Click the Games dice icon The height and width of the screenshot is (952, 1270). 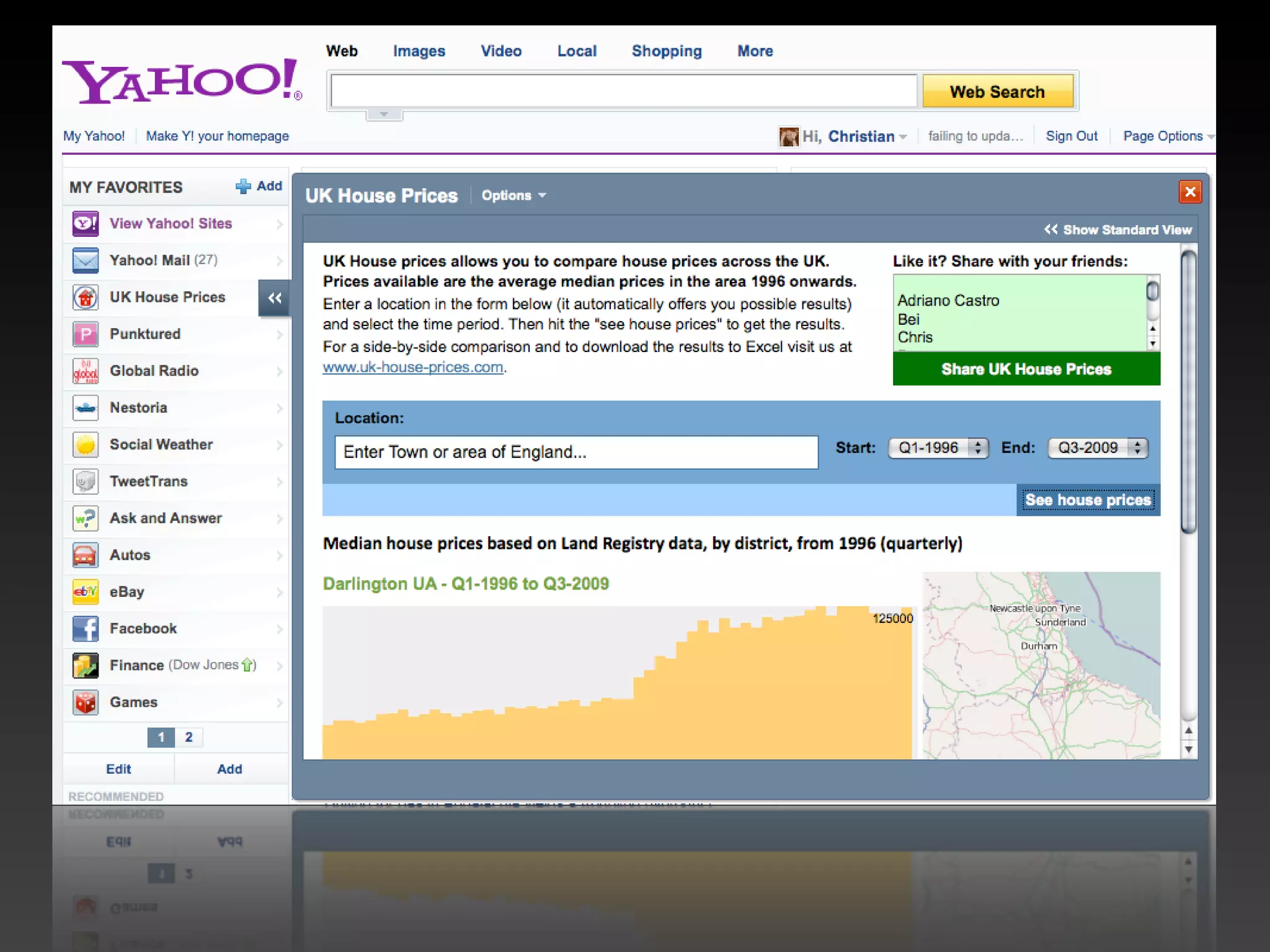pos(86,702)
